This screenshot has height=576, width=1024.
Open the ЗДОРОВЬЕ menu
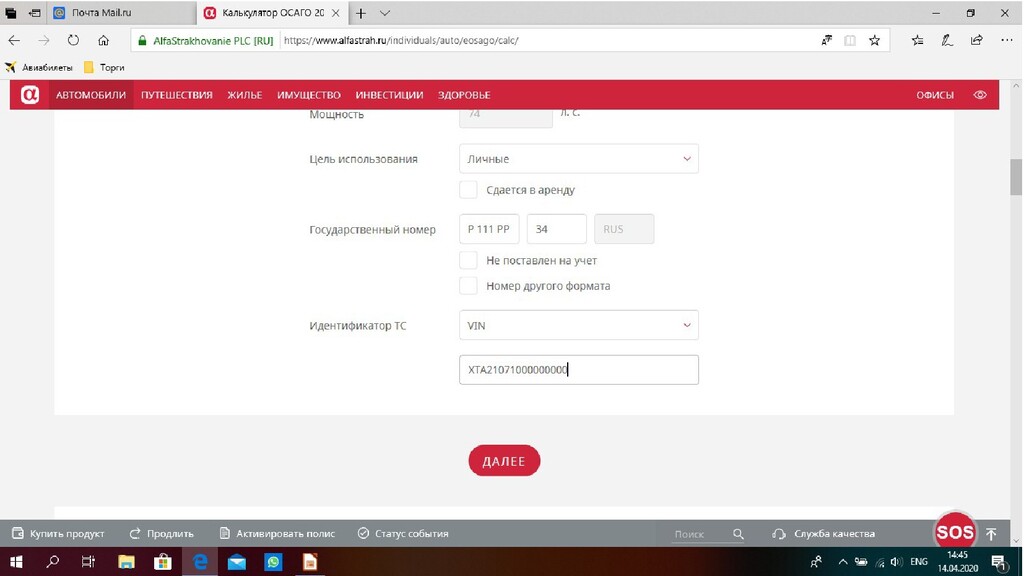click(464, 95)
